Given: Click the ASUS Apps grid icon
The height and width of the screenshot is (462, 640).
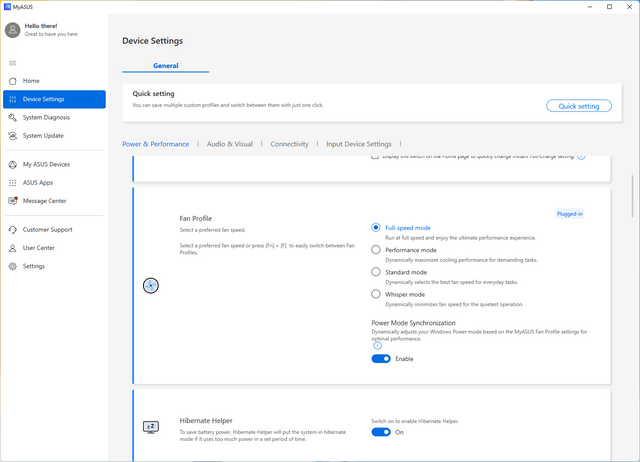Looking at the screenshot, I should click(x=13, y=183).
